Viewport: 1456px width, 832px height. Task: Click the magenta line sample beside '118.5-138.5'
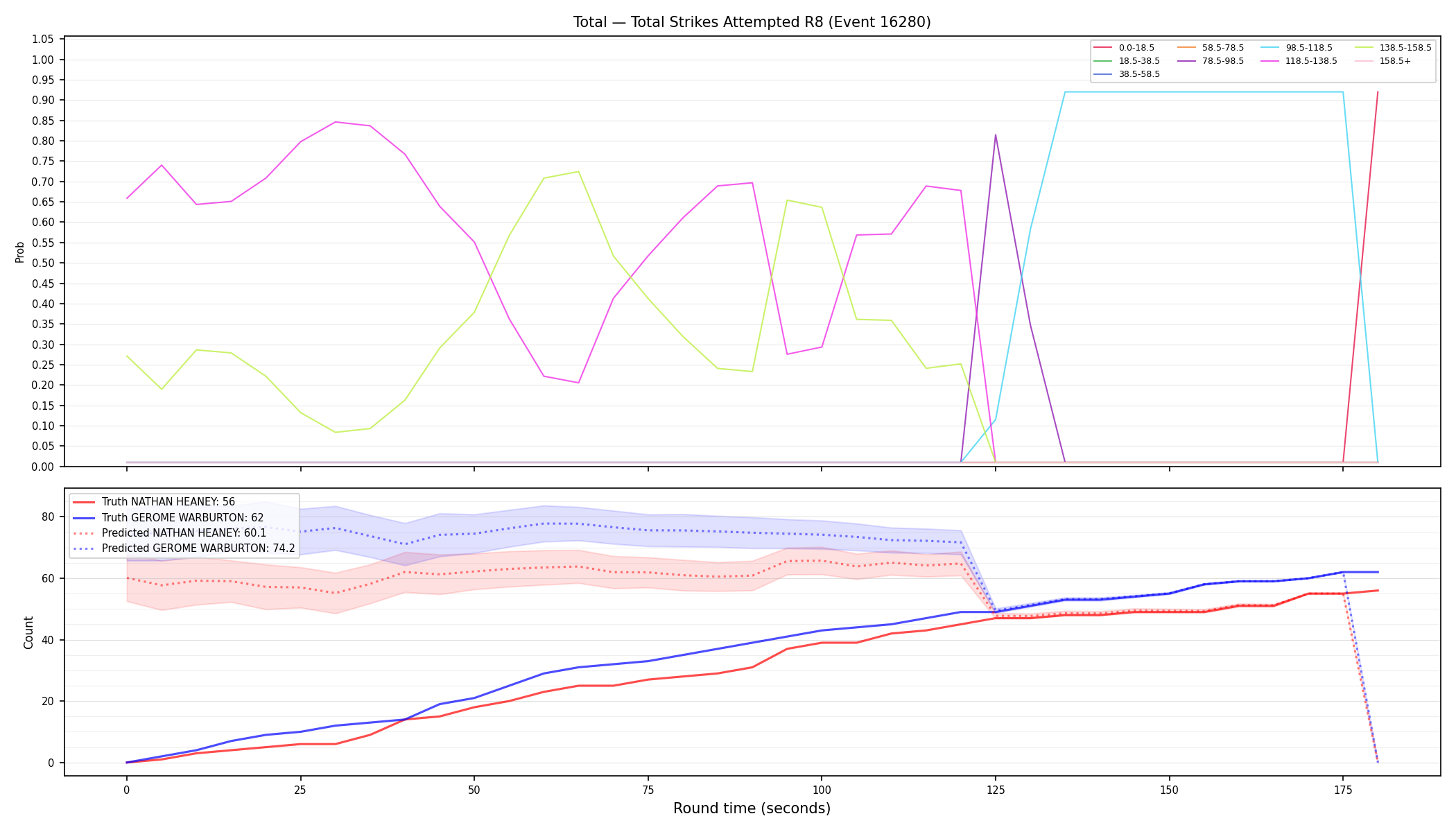coord(1270,61)
